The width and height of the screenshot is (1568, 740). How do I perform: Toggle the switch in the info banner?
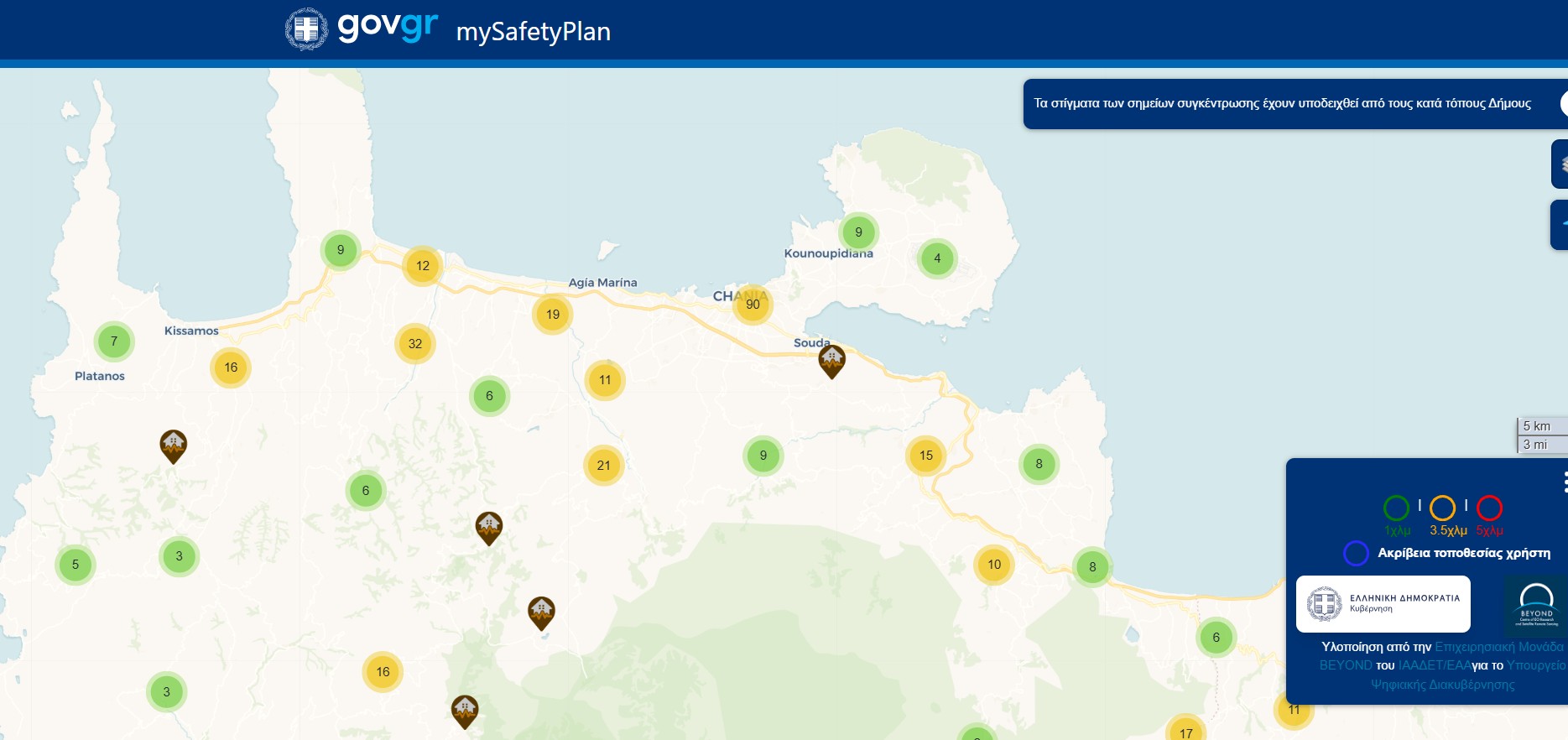[1563, 103]
